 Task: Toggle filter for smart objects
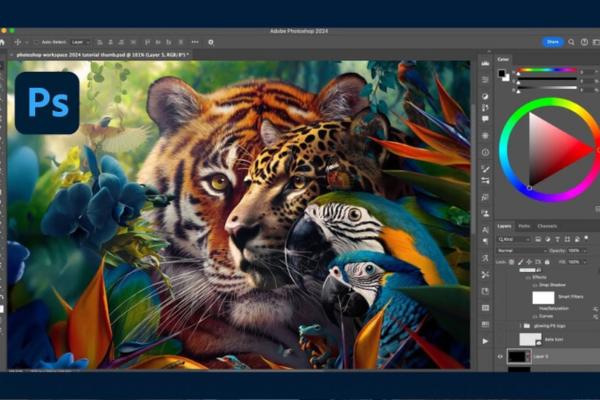click(x=577, y=239)
